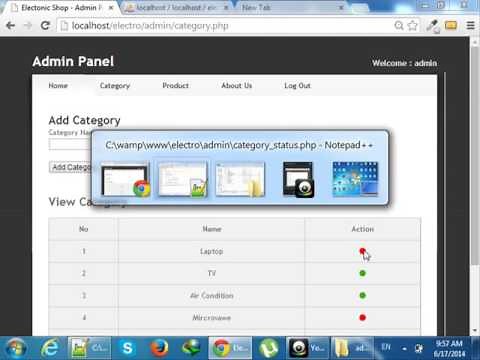Select the Chrome thumbnail in the Alt-Tab switcher
This screenshot has height=360, width=480.
(x=125, y=180)
